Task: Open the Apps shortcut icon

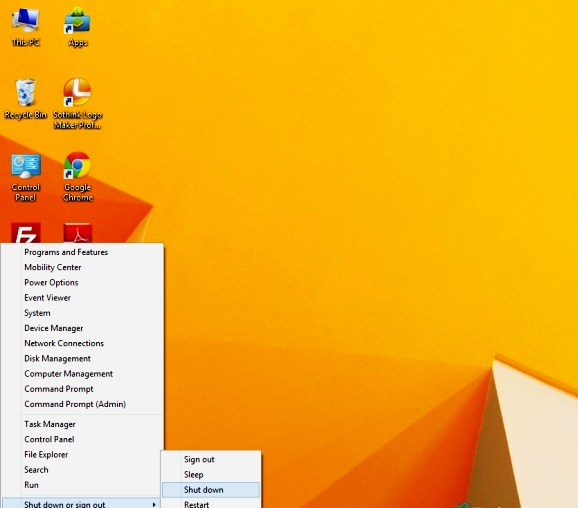Action: coord(77,27)
